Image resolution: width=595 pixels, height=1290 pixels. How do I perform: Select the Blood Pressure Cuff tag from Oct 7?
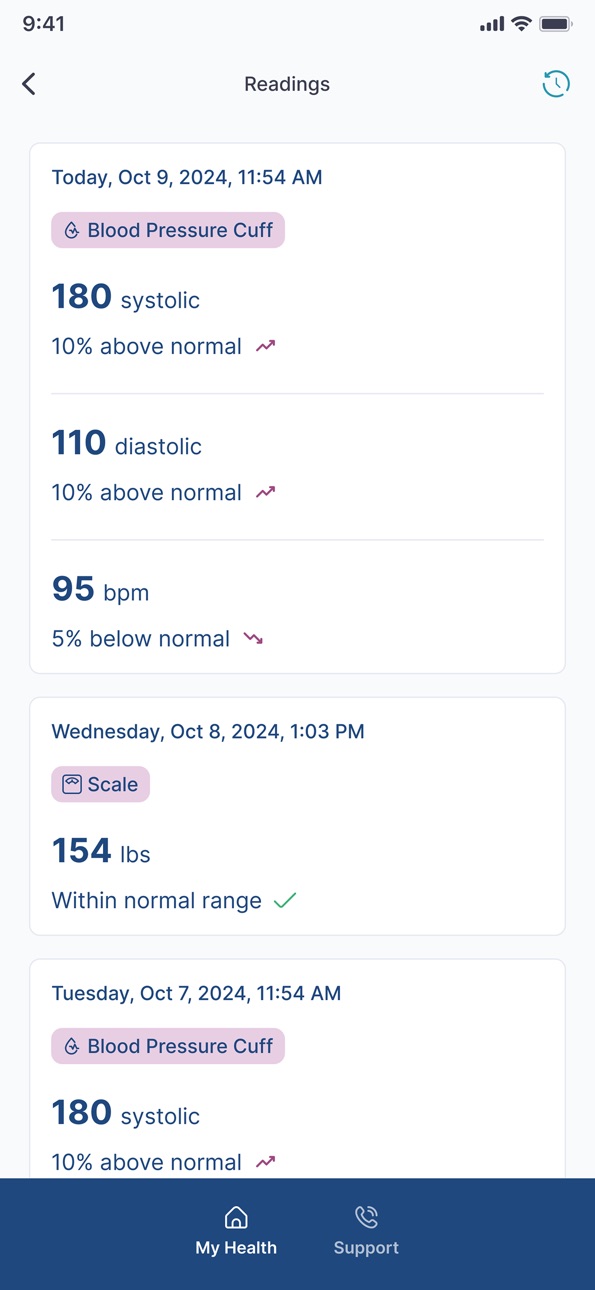click(168, 1046)
